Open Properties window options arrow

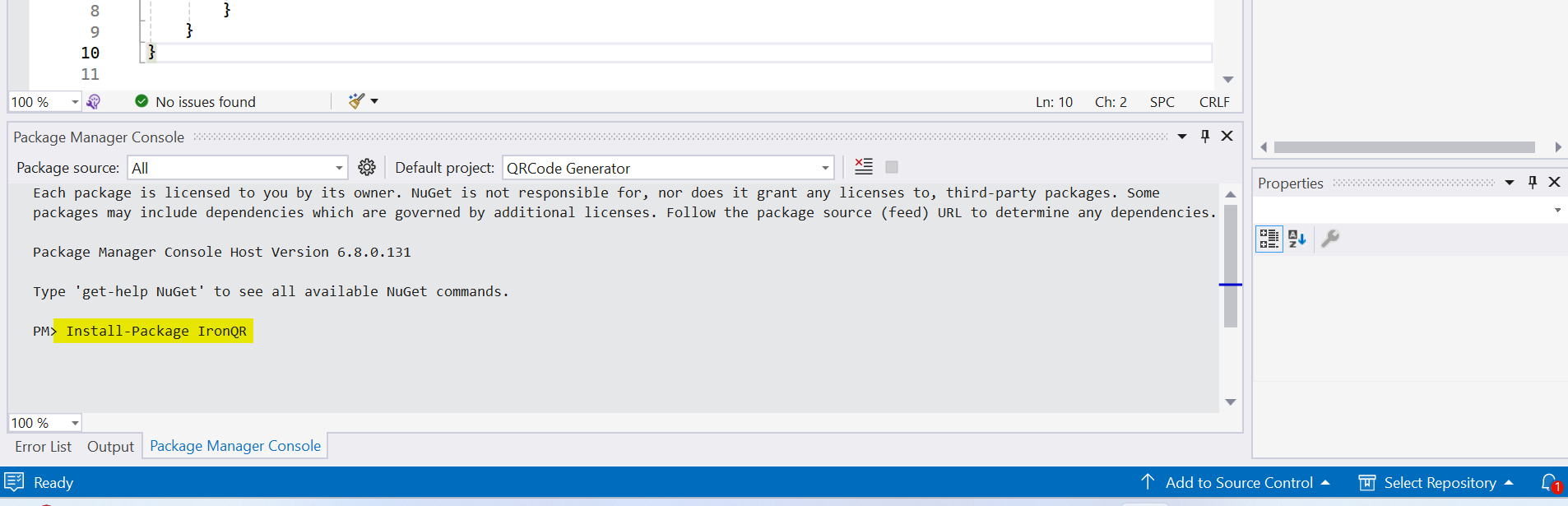1510,183
